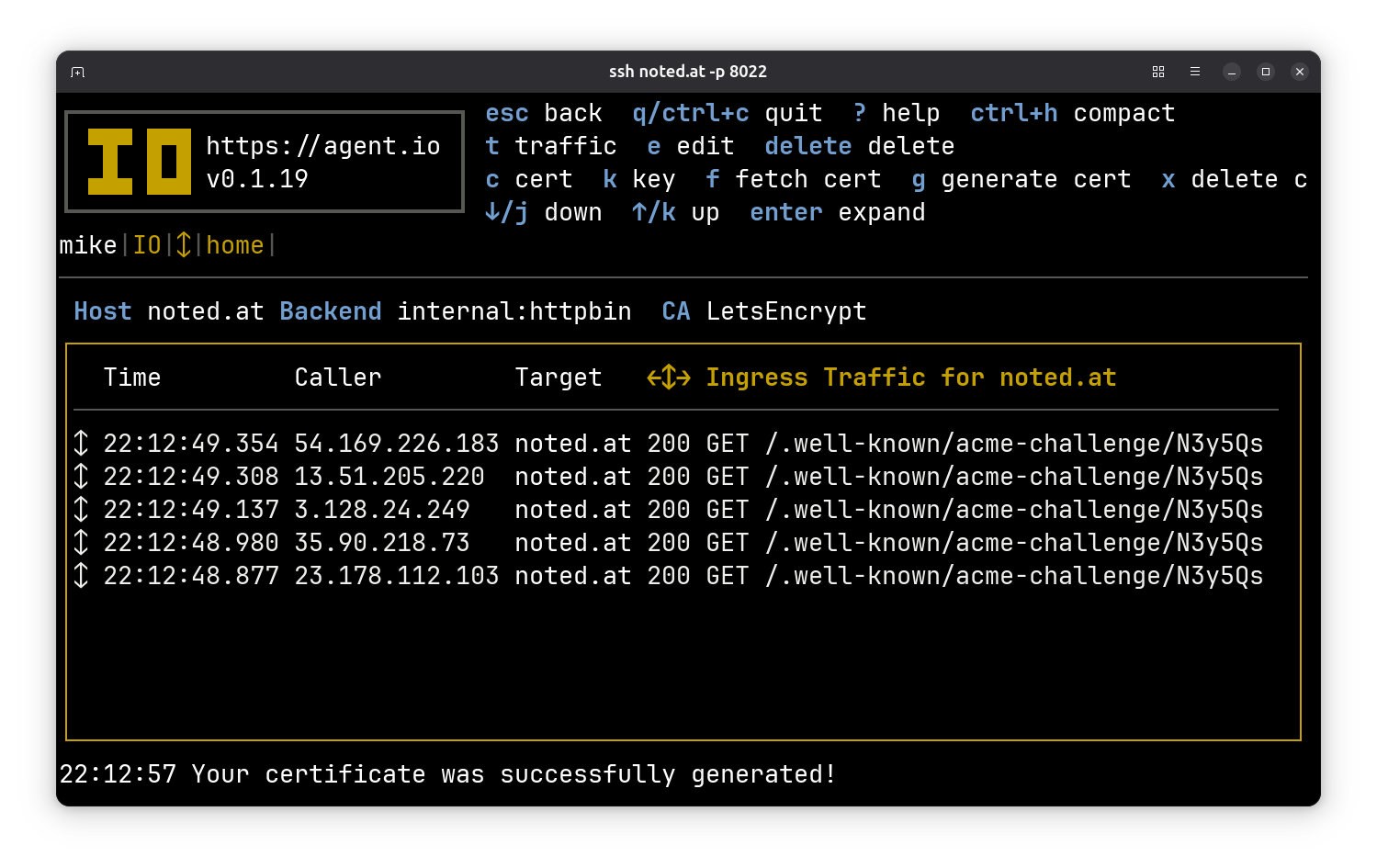The width and height of the screenshot is (1377, 868).
Task: Click version text v0.1.19
Action: (x=257, y=179)
